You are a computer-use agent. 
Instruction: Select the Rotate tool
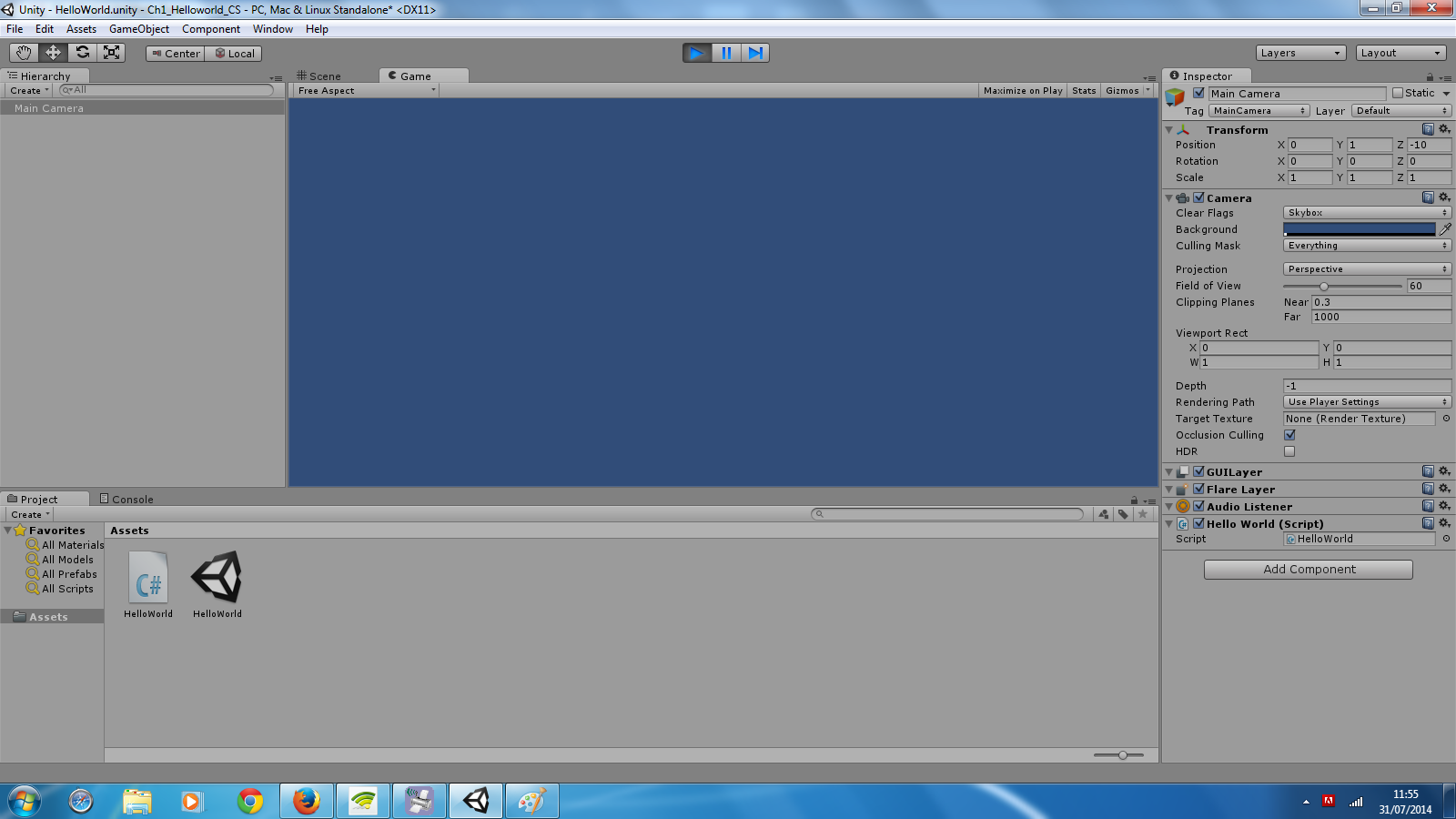pos(82,53)
